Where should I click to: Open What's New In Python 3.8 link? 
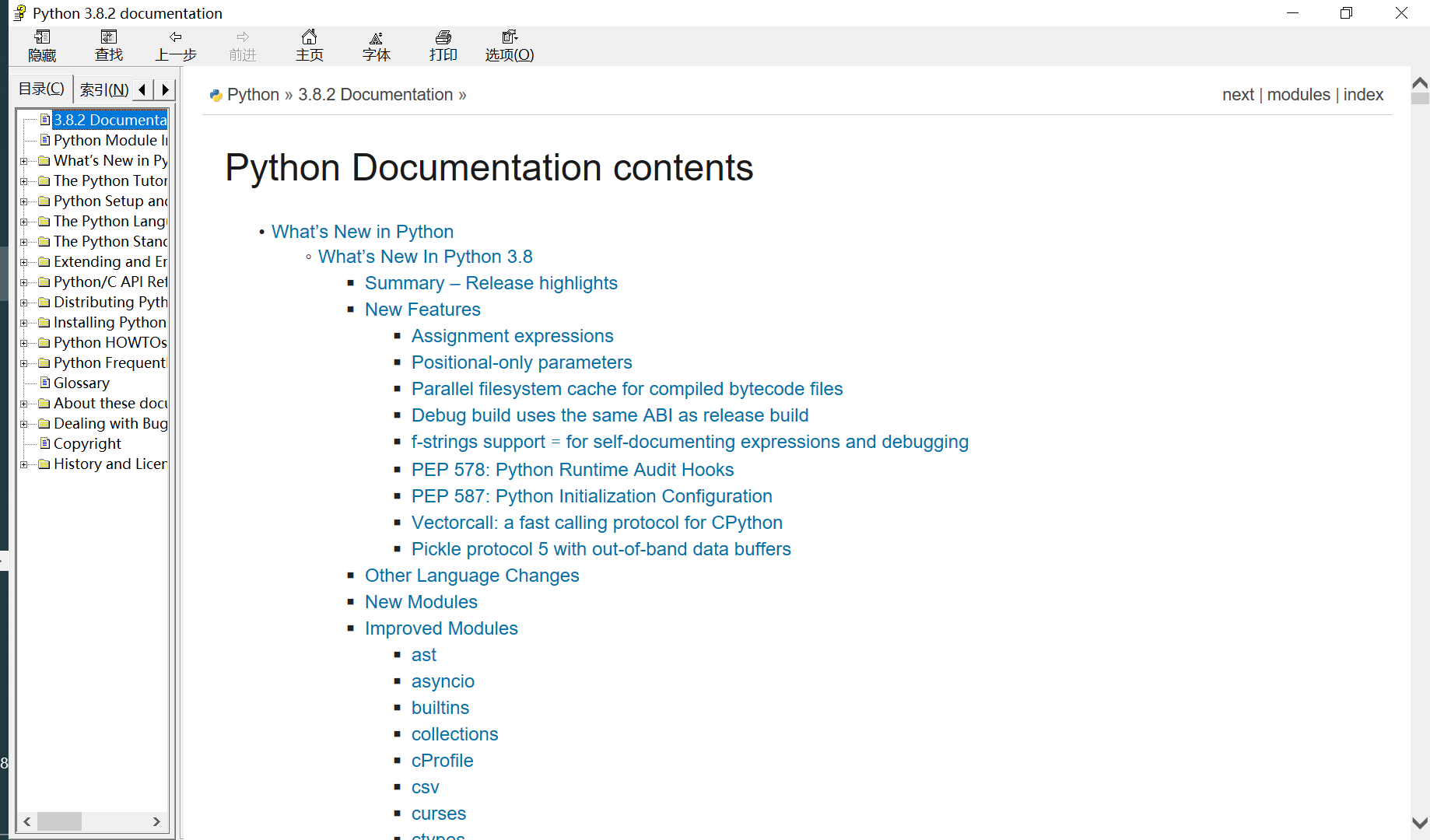426,257
